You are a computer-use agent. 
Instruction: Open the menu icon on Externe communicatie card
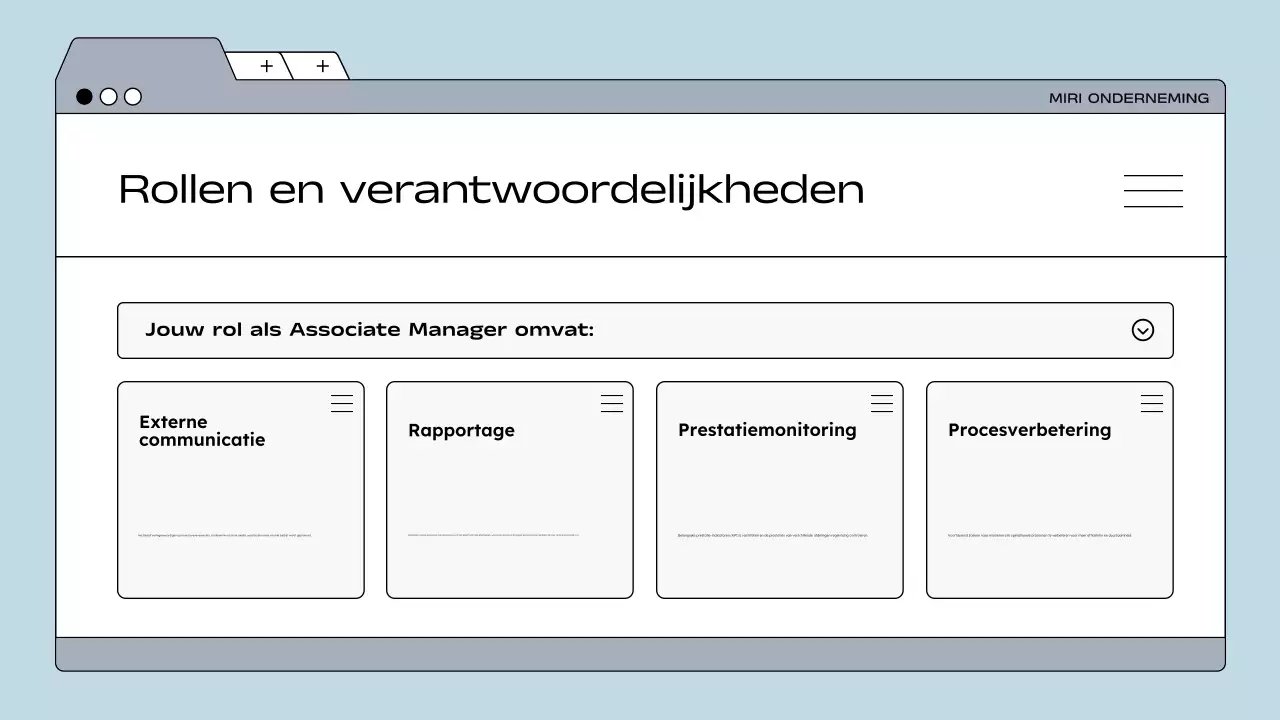pos(342,403)
